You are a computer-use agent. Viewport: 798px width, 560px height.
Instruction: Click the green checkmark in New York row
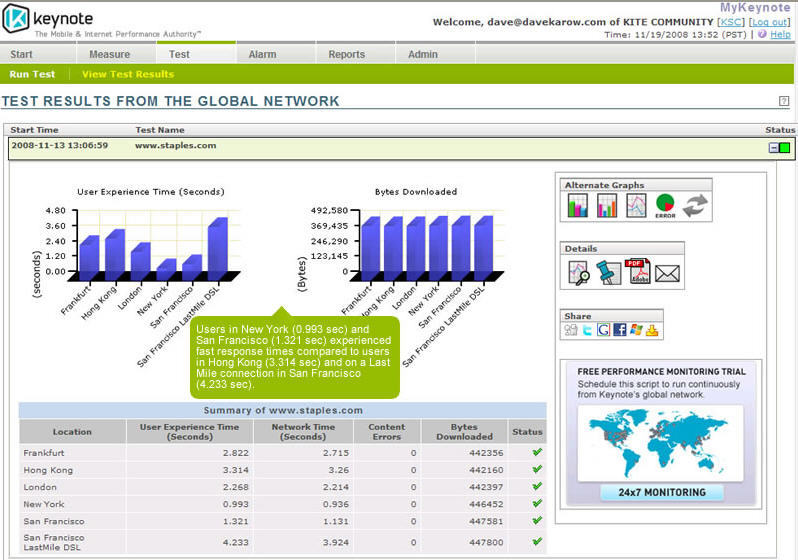pos(537,503)
